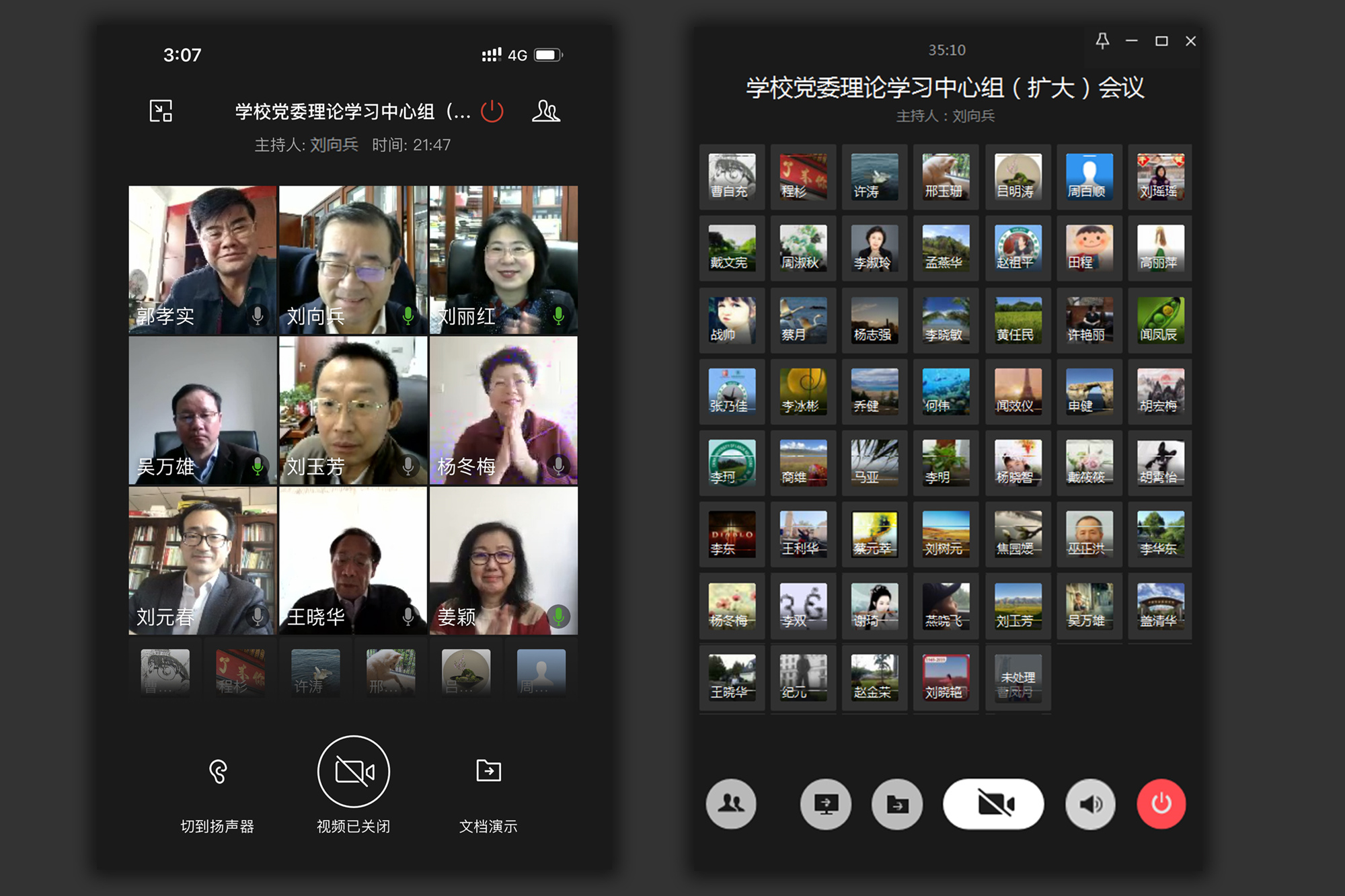Click the desktop document share folder button
The width and height of the screenshot is (1345, 896).
coord(897,804)
